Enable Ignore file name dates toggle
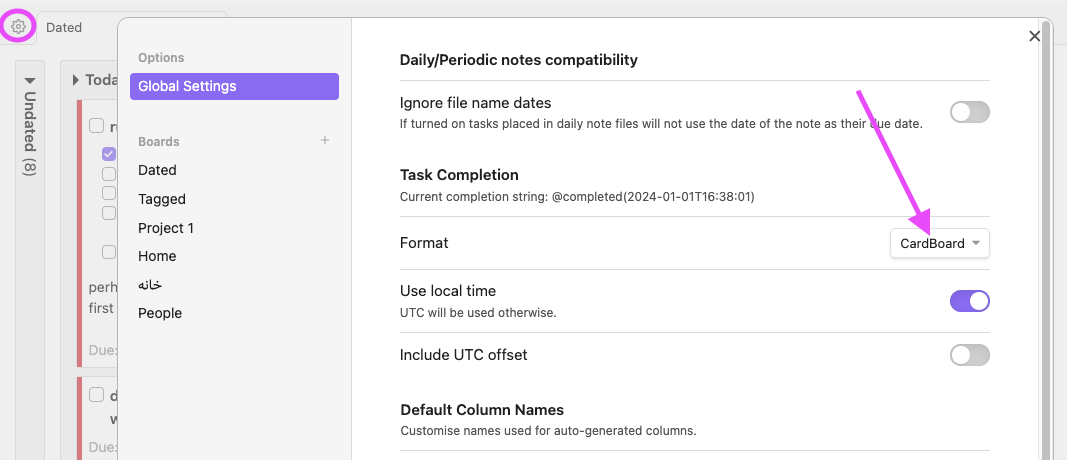Image resolution: width=1067 pixels, height=460 pixels. (x=969, y=112)
